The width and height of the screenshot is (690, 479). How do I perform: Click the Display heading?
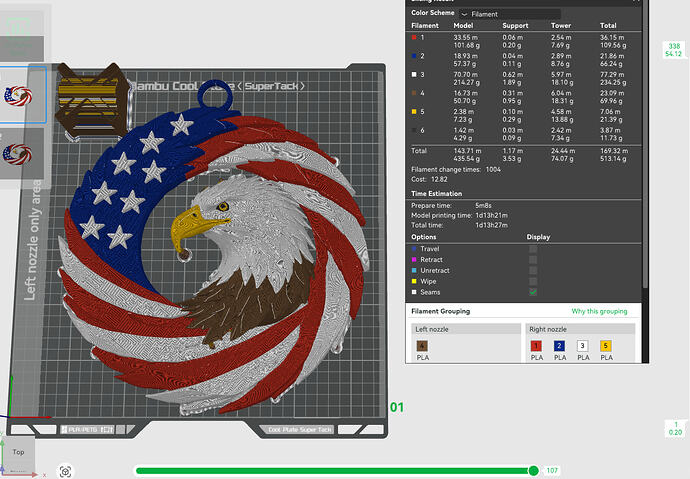(538, 237)
